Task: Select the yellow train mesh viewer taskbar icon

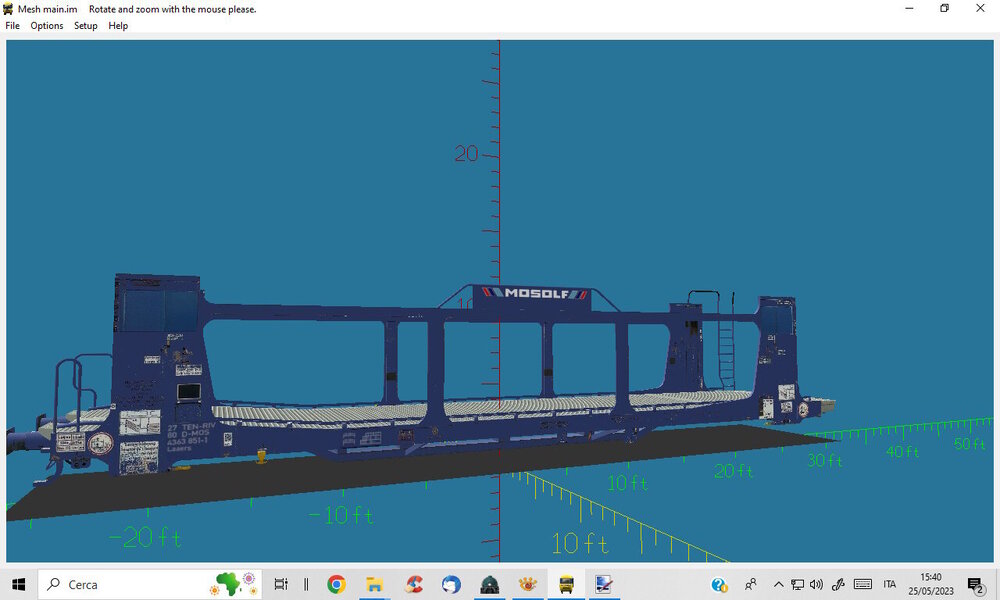Action: 566,584
